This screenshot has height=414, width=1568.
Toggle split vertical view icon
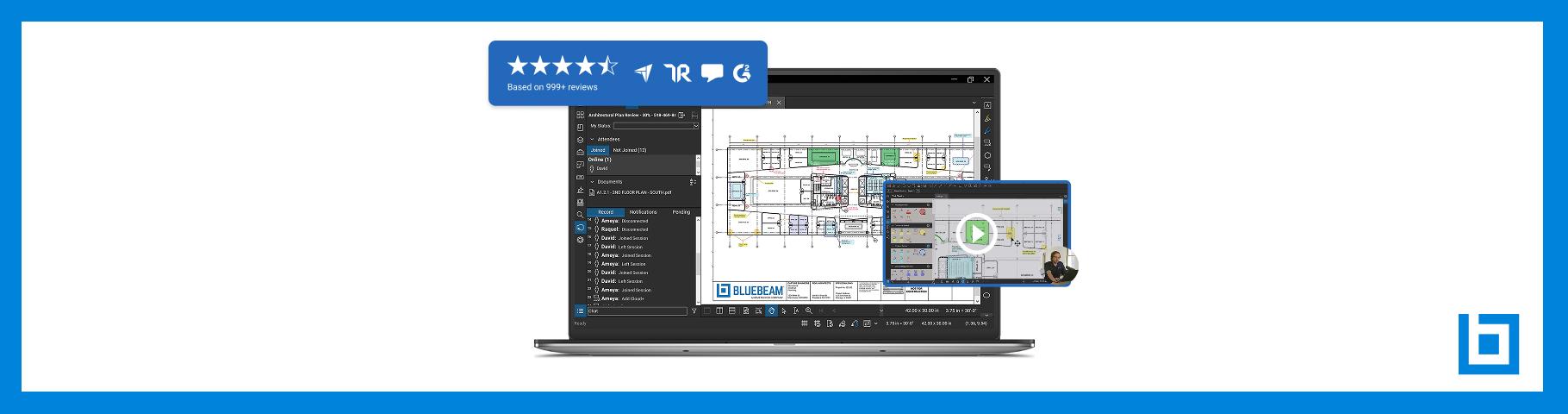[719, 310]
